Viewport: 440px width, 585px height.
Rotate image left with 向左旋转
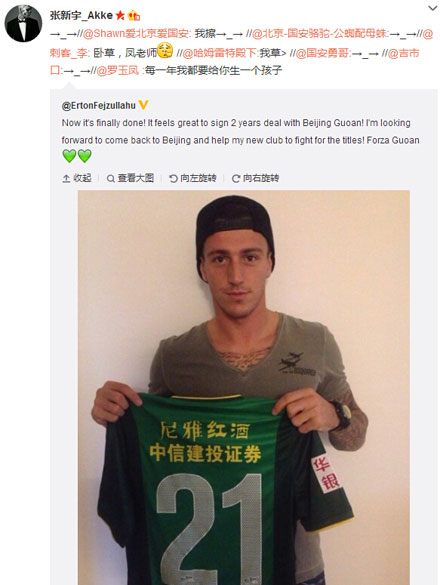(193, 178)
